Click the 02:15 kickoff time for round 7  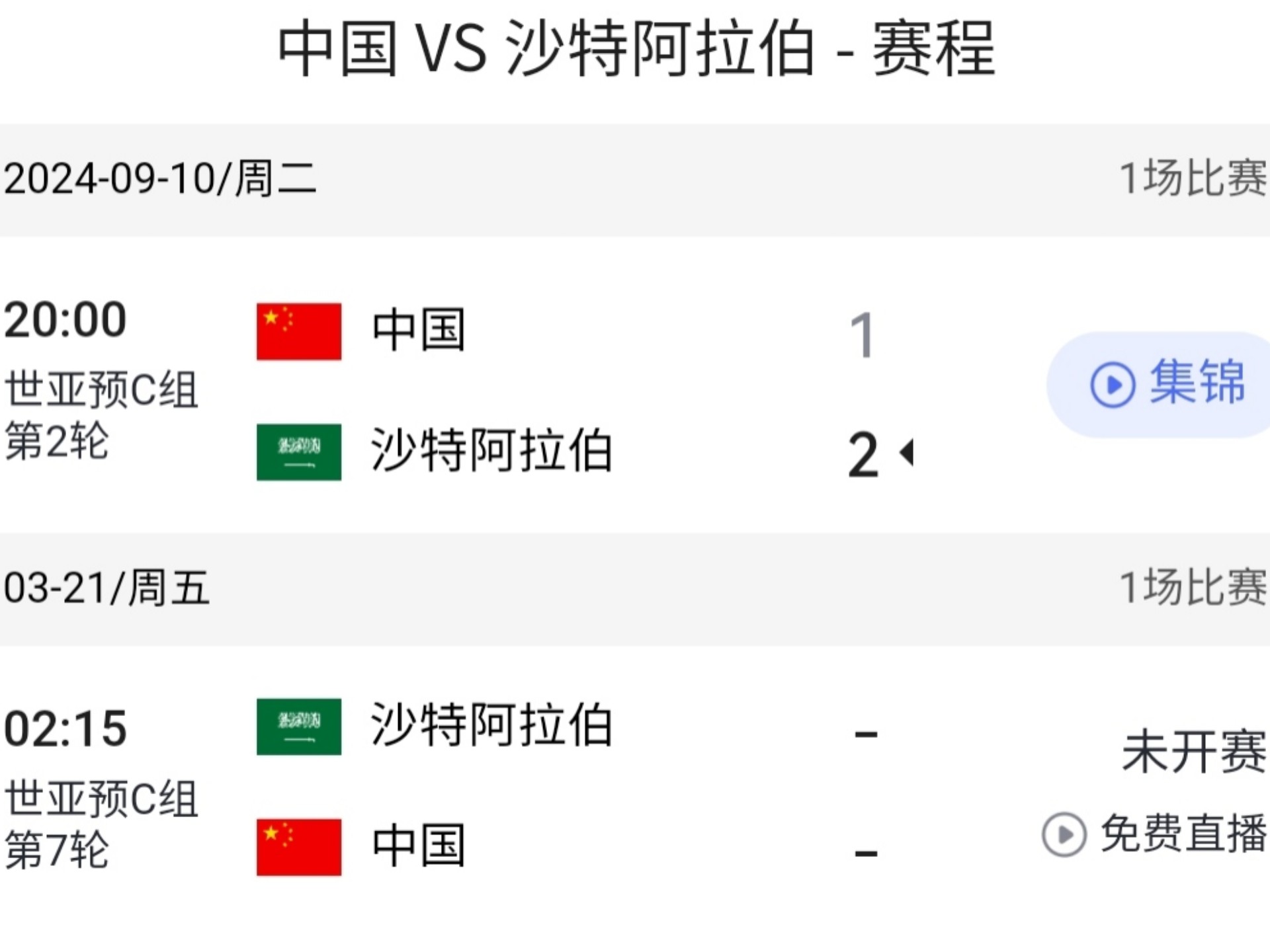click(66, 727)
